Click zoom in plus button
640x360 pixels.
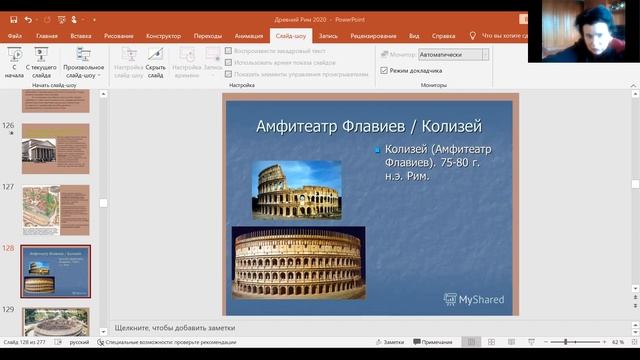(604, 342)
